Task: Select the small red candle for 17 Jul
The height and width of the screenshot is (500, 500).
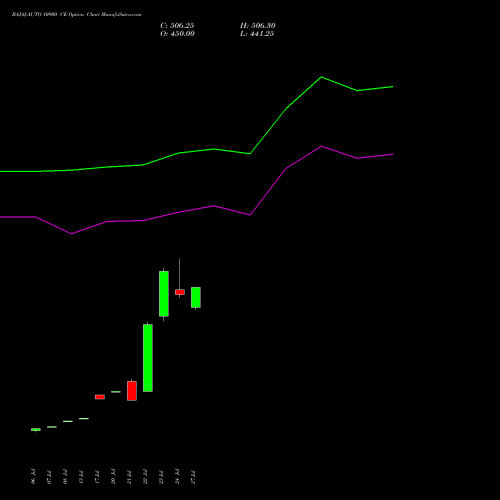Action: point(100,397)
